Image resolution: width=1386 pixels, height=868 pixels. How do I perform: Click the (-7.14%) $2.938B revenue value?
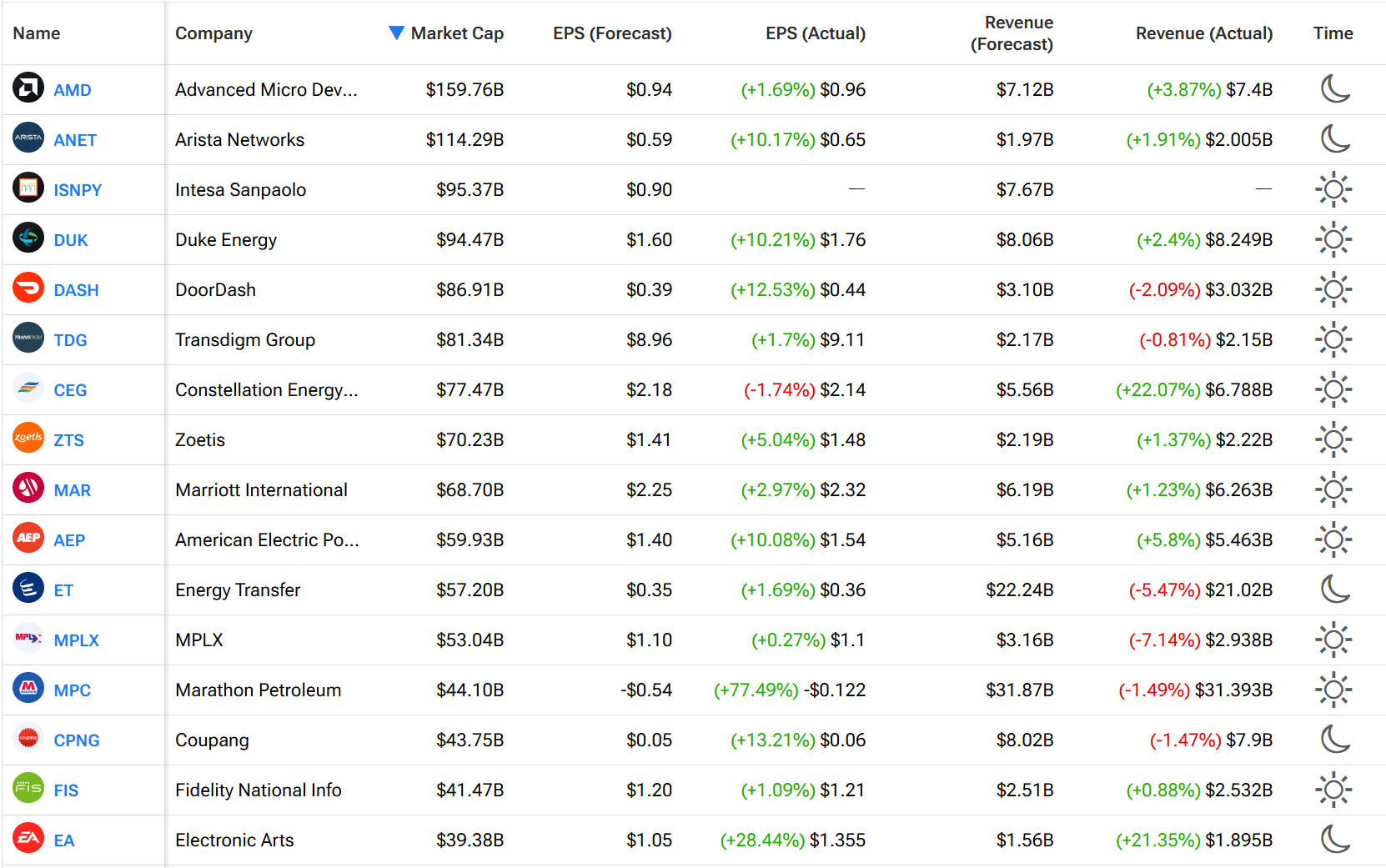(x=1201, y=640)
